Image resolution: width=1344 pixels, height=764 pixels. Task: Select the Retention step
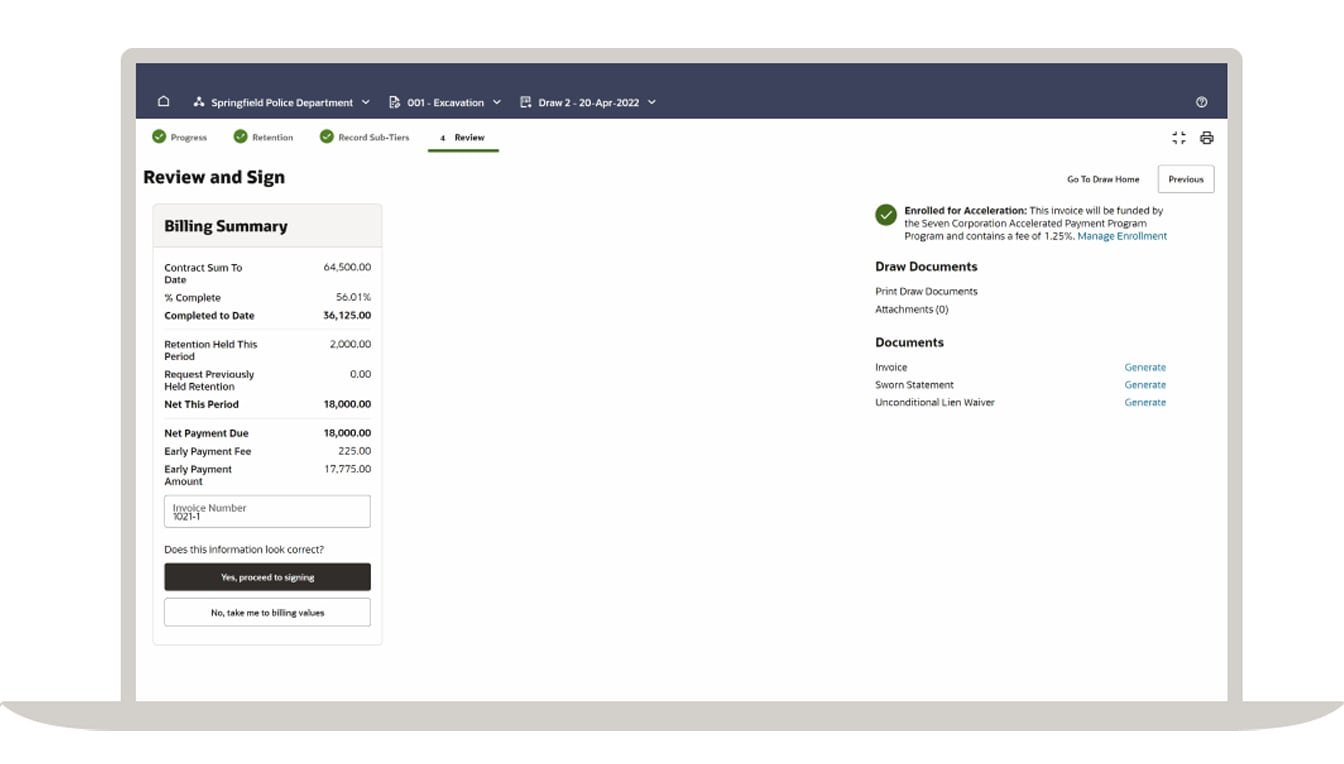click(264, 136)
